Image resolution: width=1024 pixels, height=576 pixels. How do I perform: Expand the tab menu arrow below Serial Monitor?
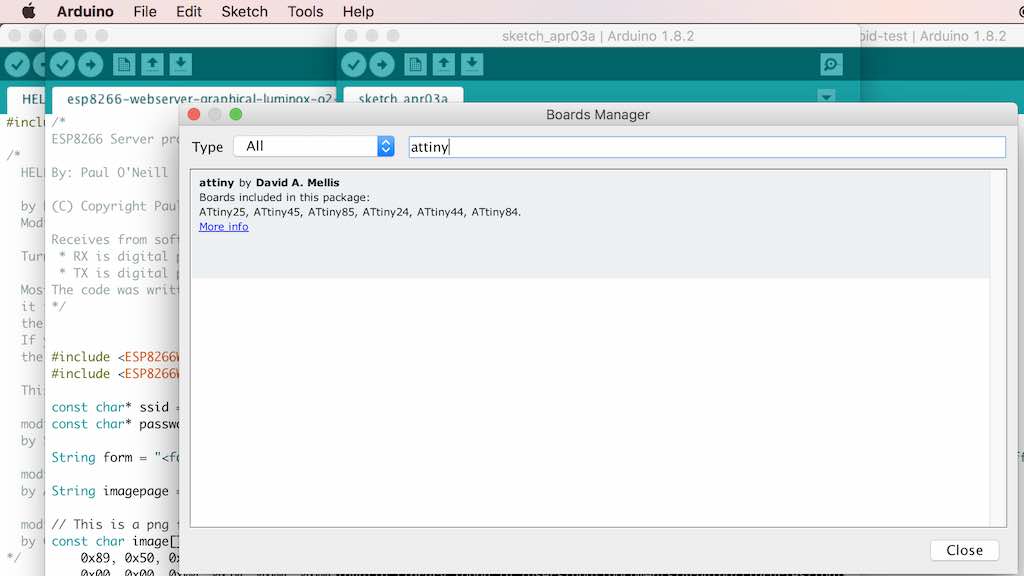tap(826, 96)
